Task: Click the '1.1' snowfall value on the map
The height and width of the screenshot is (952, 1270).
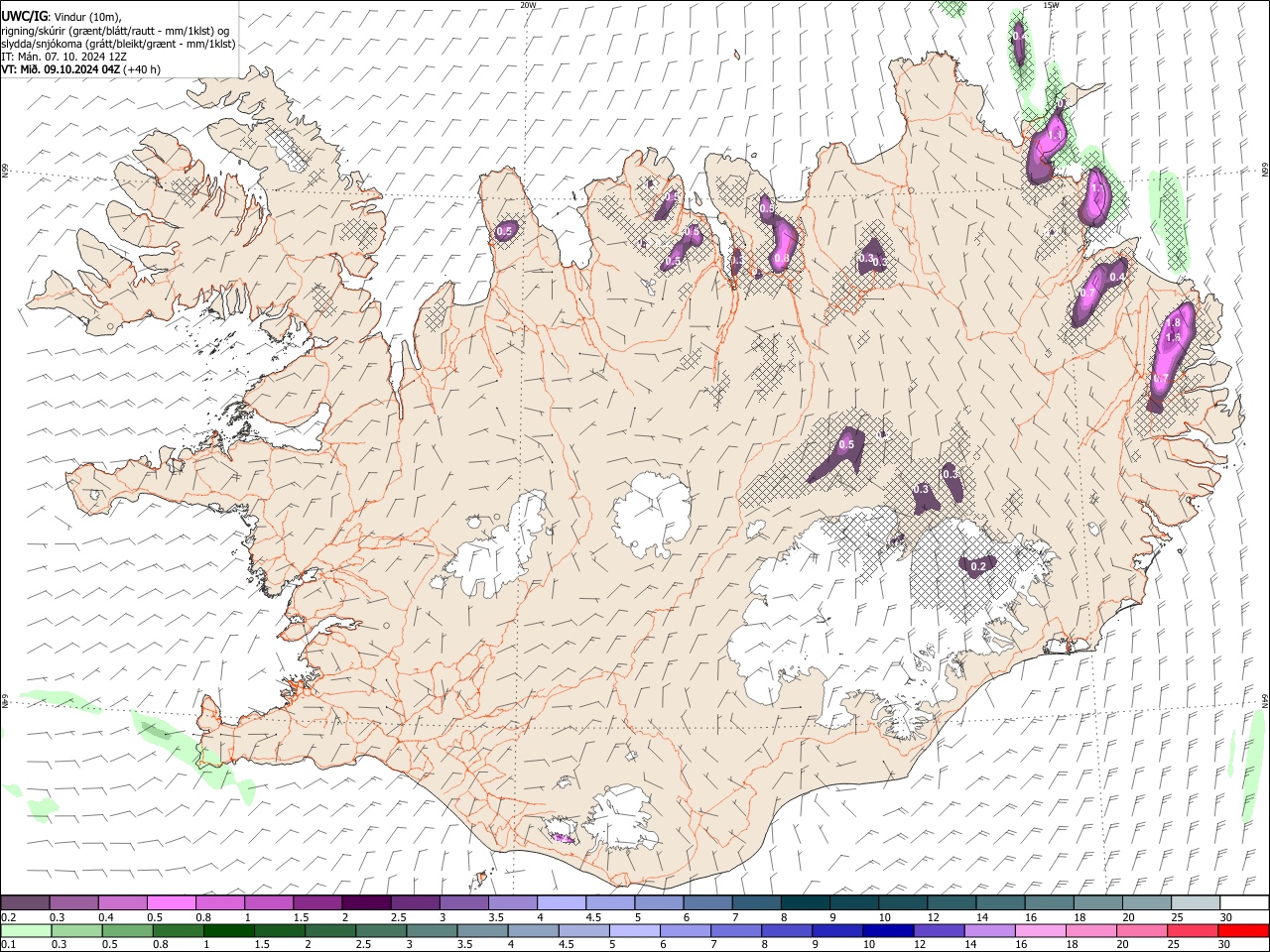Action: [x=1056, y=133]
